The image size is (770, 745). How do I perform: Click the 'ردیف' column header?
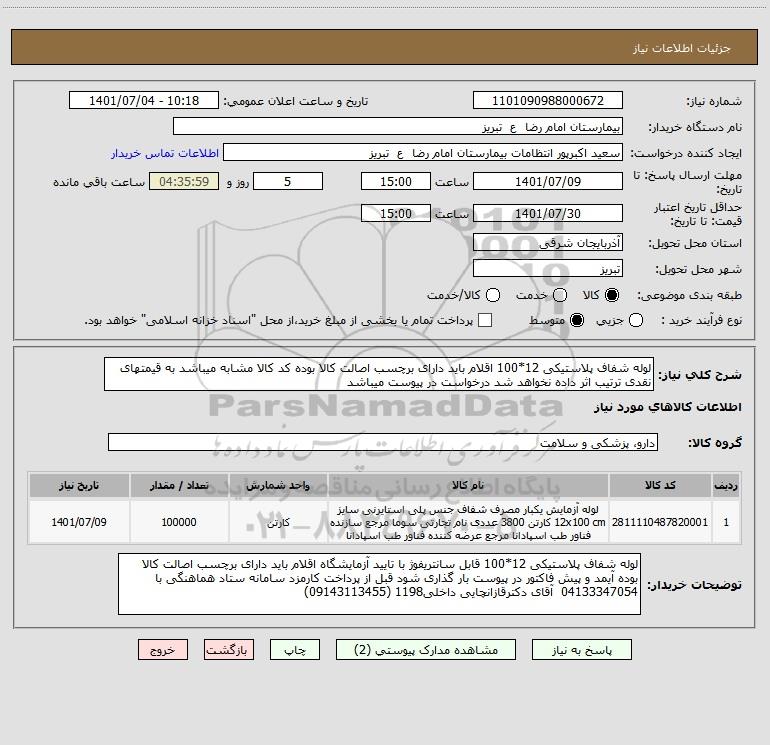(726, 485)
